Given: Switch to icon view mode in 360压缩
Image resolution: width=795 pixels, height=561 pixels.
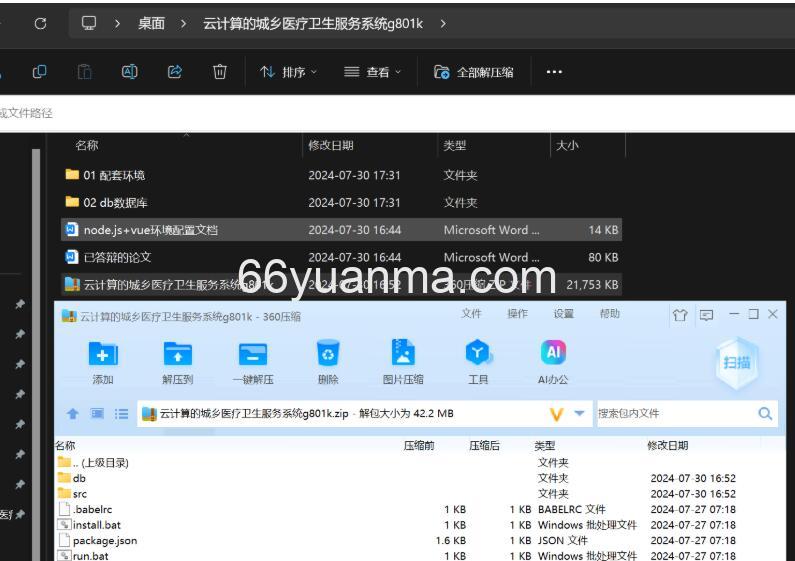Looking at the screenshot, I should (x=97, y=414).
